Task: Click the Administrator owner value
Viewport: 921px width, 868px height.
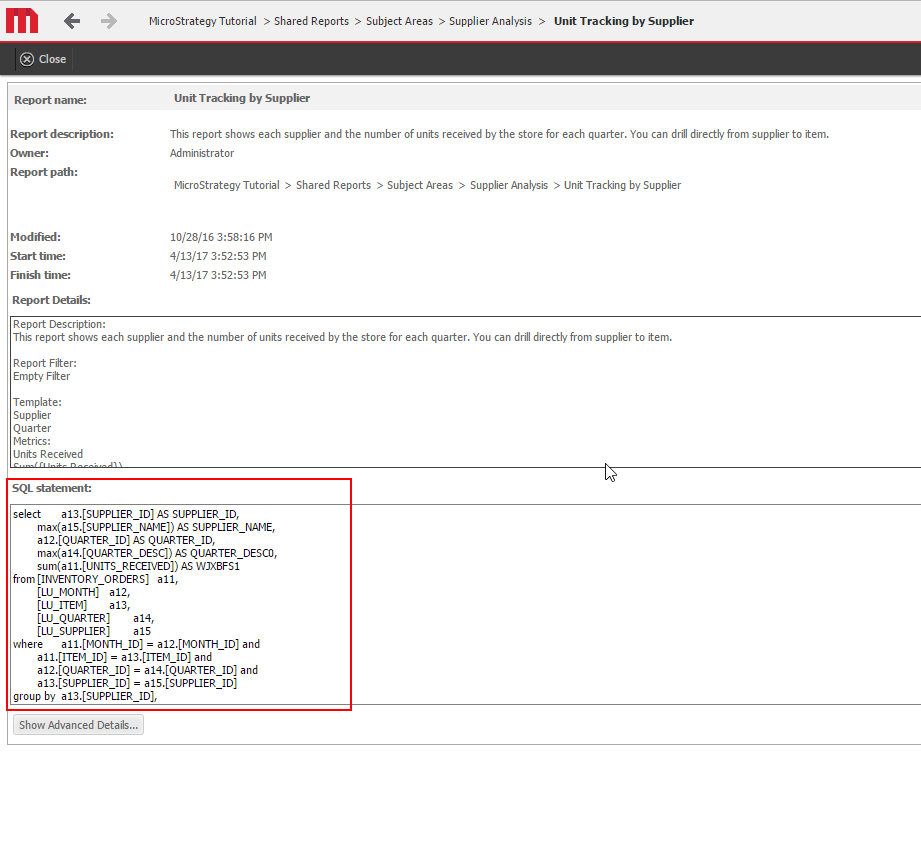Action: pos(202,153)
